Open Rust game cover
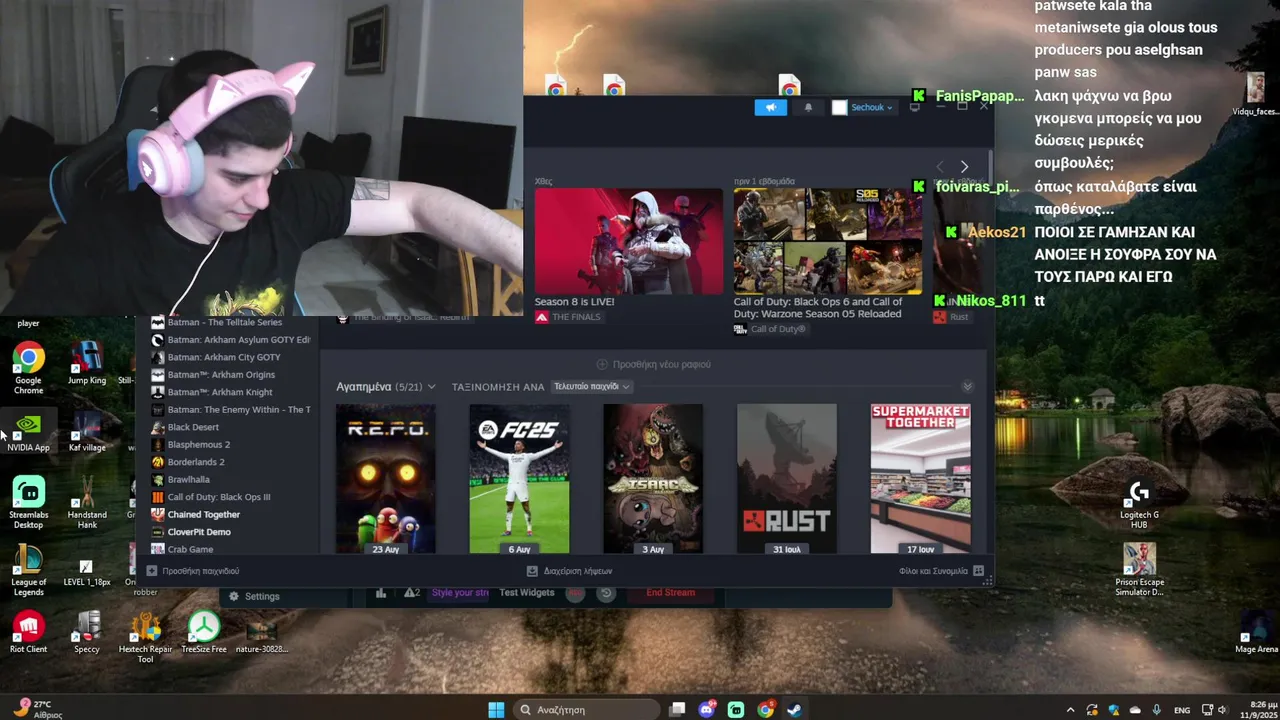1280x720 pixels. tap(787, 478)
